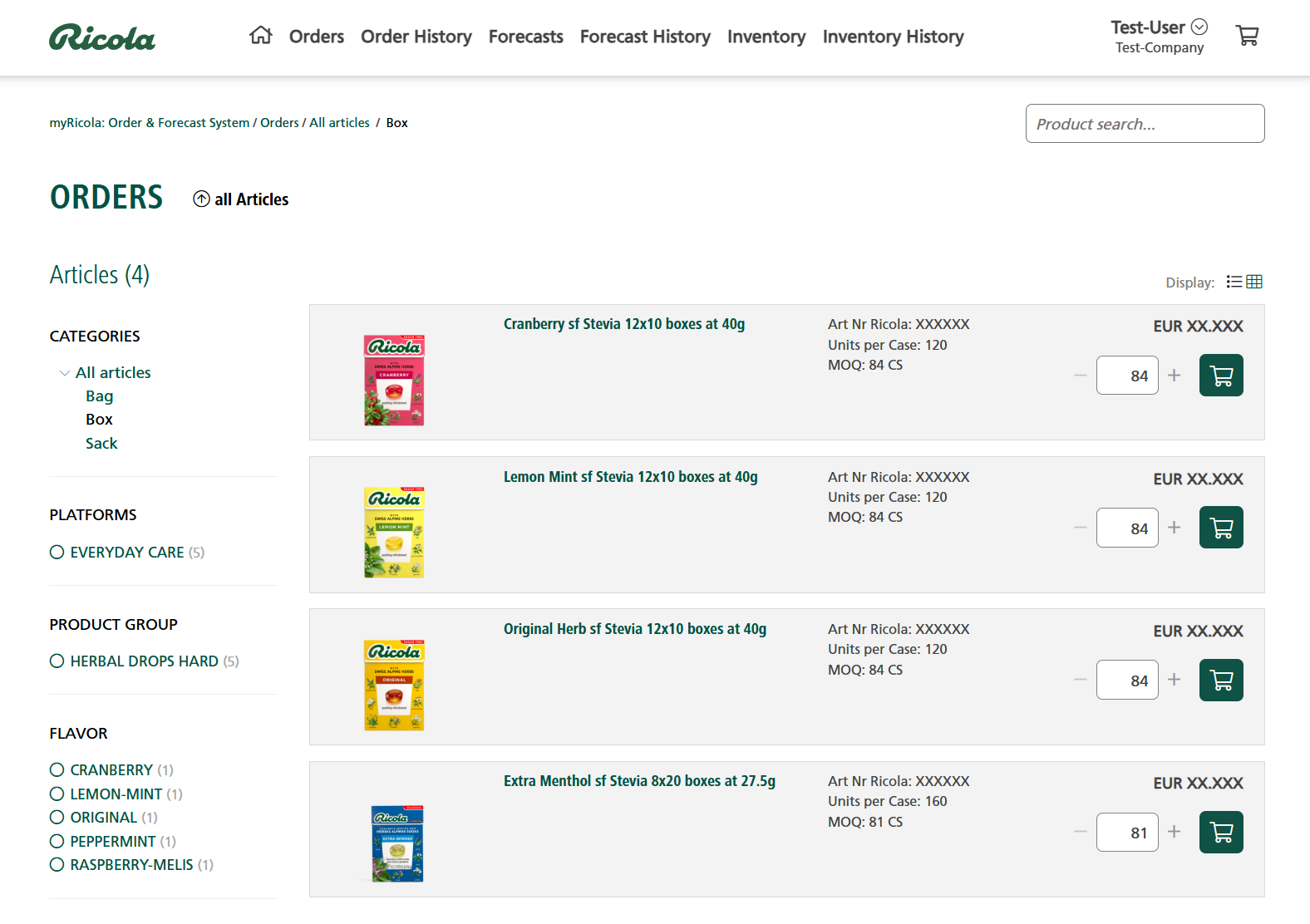Switch to grid display view

tap(1254, 282)
